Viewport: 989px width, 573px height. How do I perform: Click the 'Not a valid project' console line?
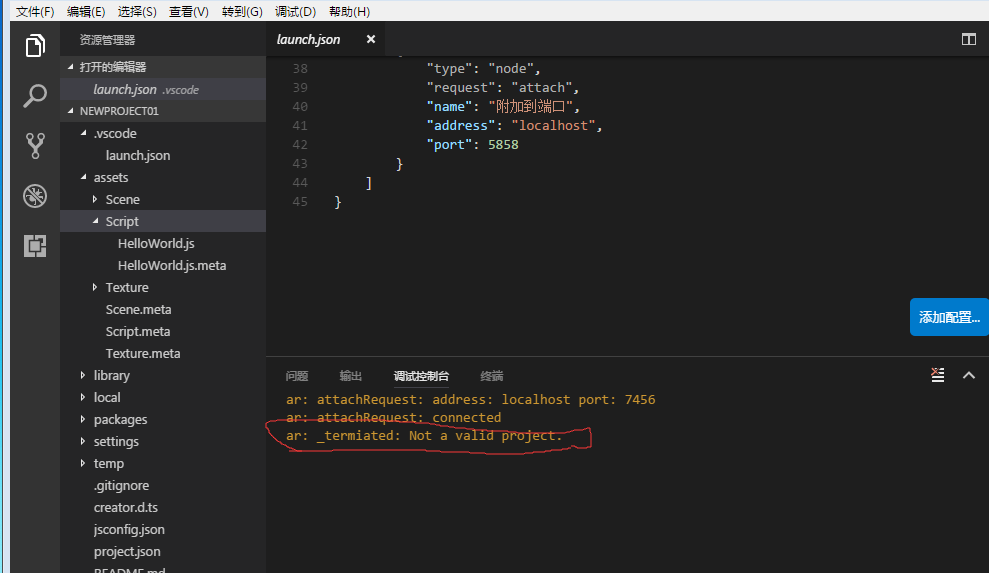(x=424, y=435)
